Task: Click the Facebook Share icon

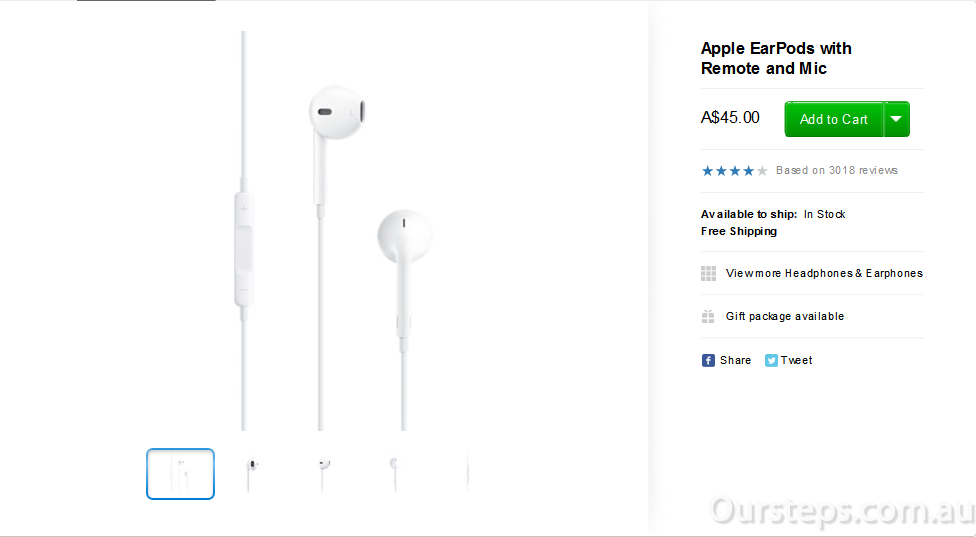Action: point(708,360)
